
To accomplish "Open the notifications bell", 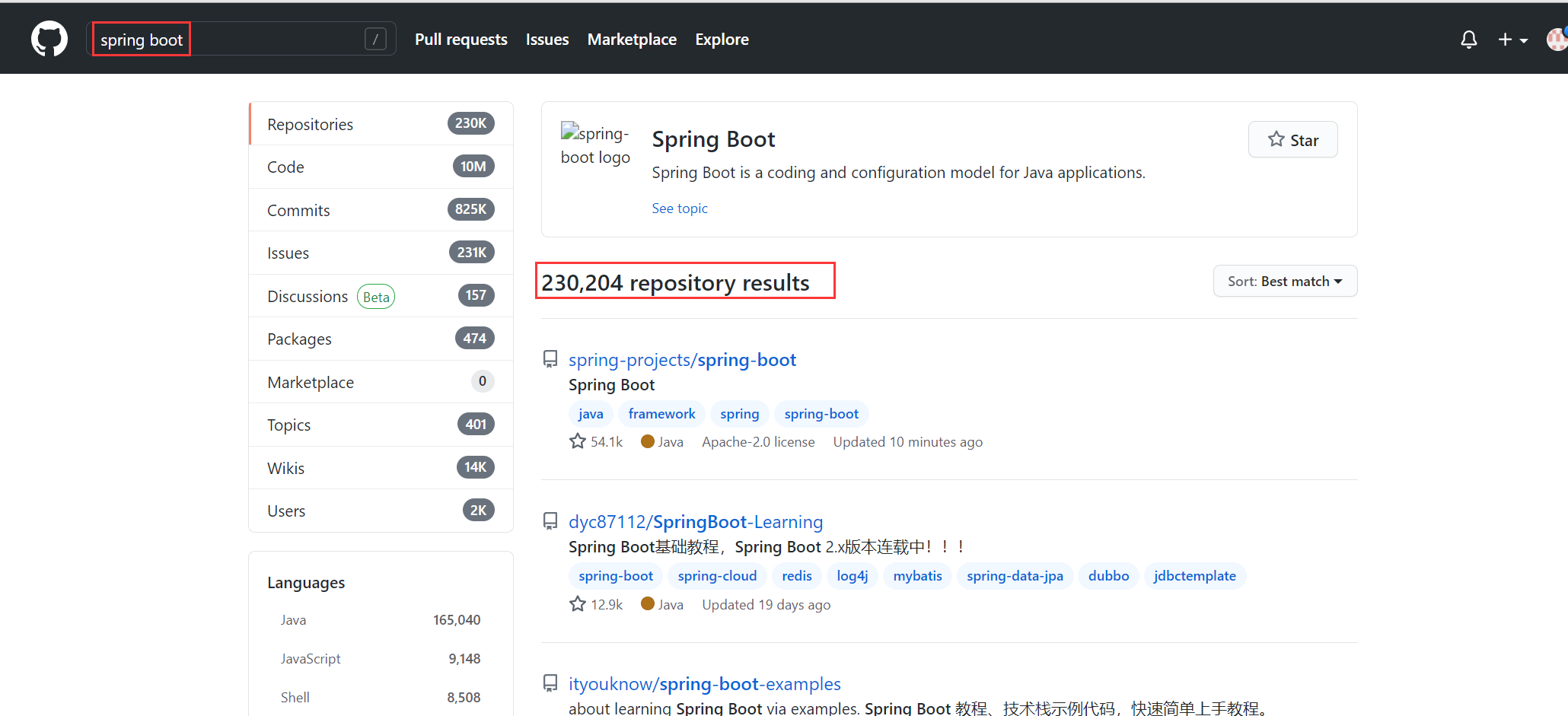I will click(1469, 40).
